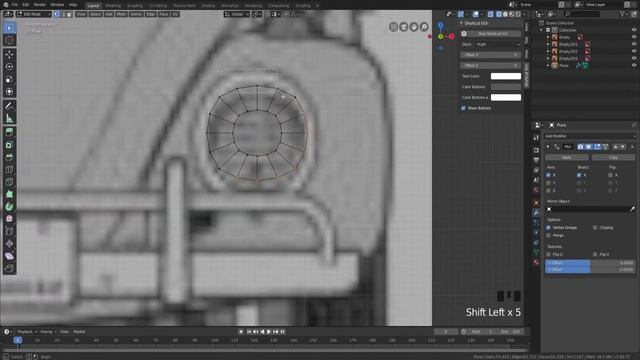Screen dimensions: 640x360
Task: Switch to the Layout workspace tab
Action: coord(93,6)
